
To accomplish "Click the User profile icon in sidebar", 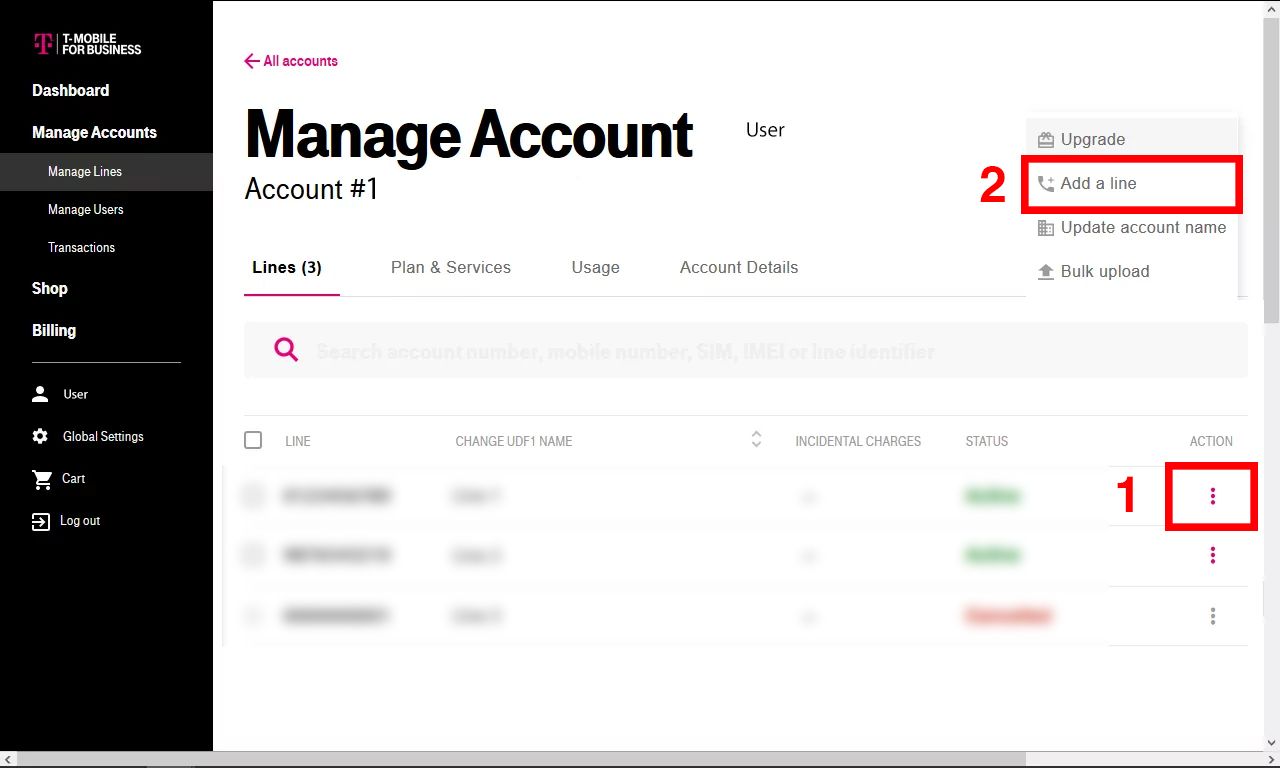I will click(x=40, y=394).
